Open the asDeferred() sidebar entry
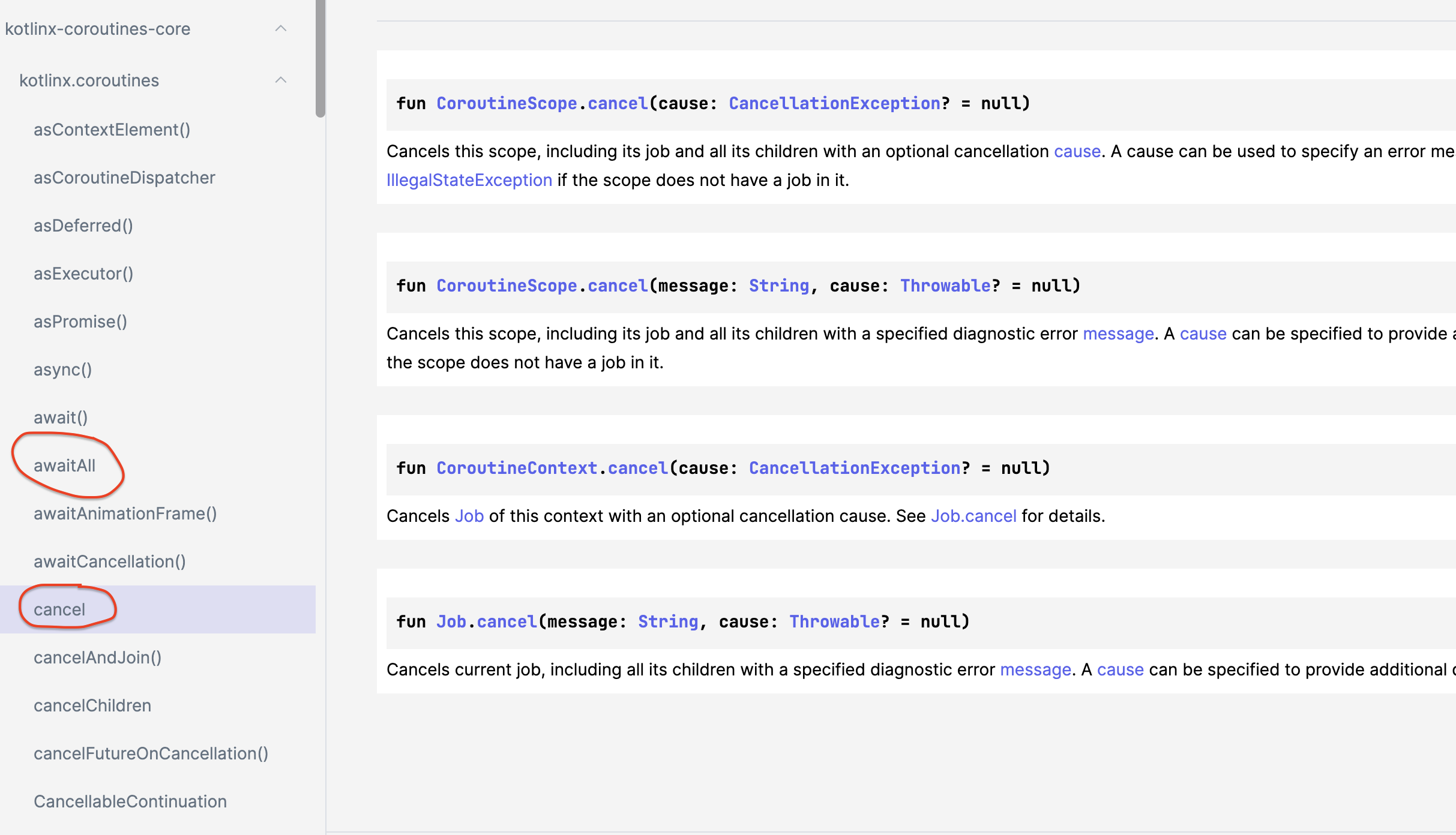 83,226
